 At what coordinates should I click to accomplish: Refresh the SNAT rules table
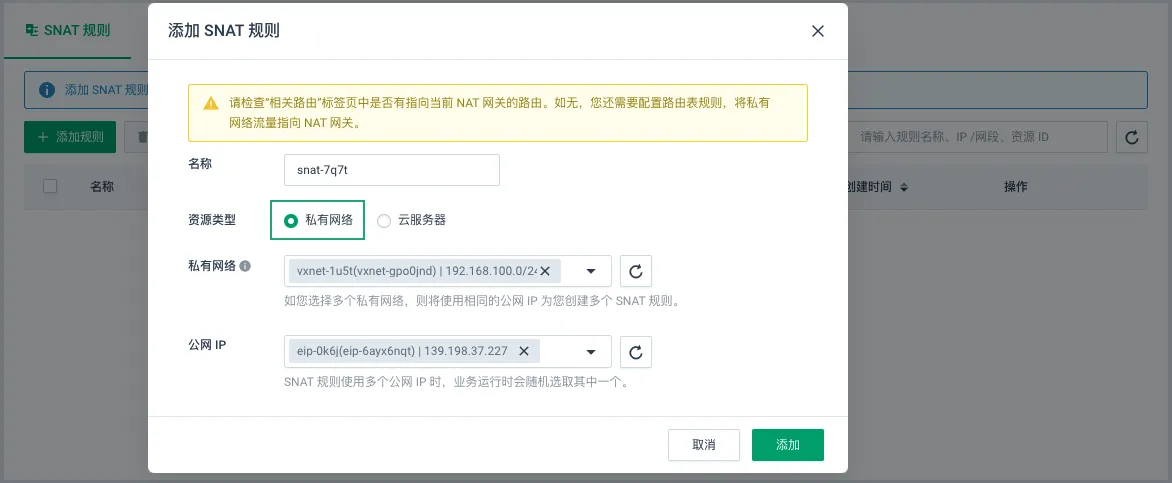[1132, 137]
